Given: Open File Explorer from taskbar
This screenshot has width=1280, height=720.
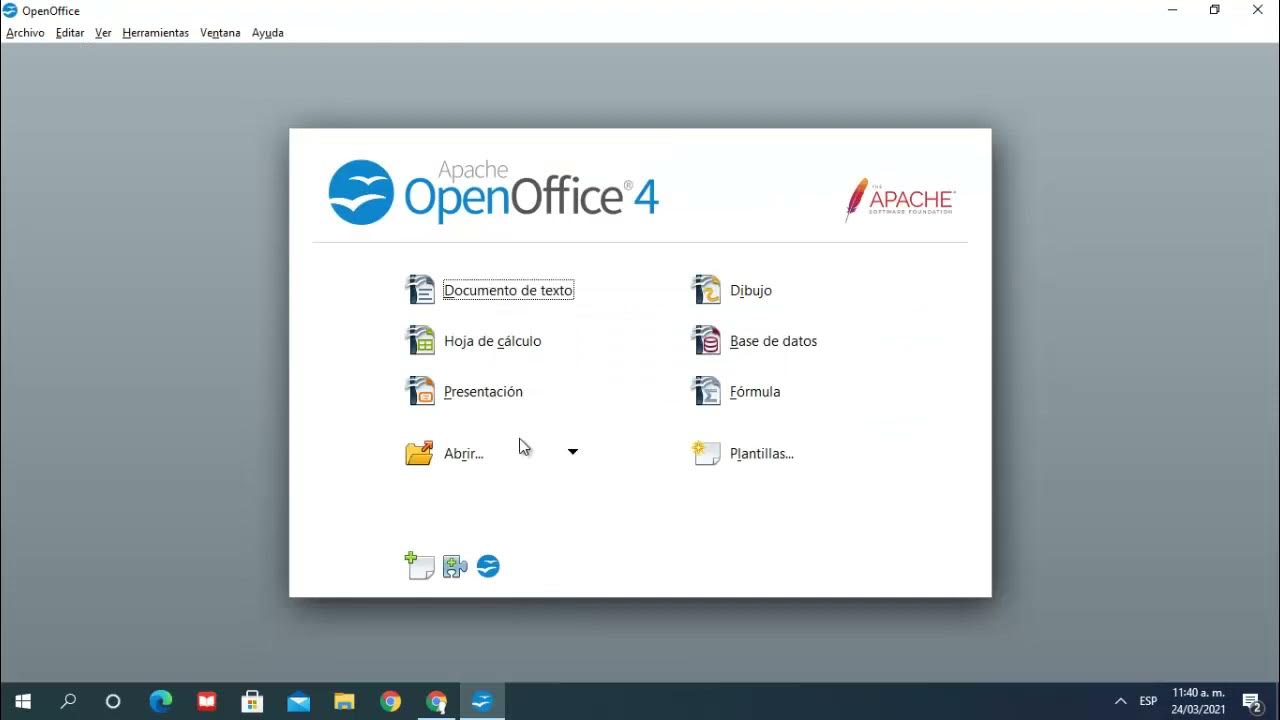Looking at the screenshot, I should tap(344, 701).
